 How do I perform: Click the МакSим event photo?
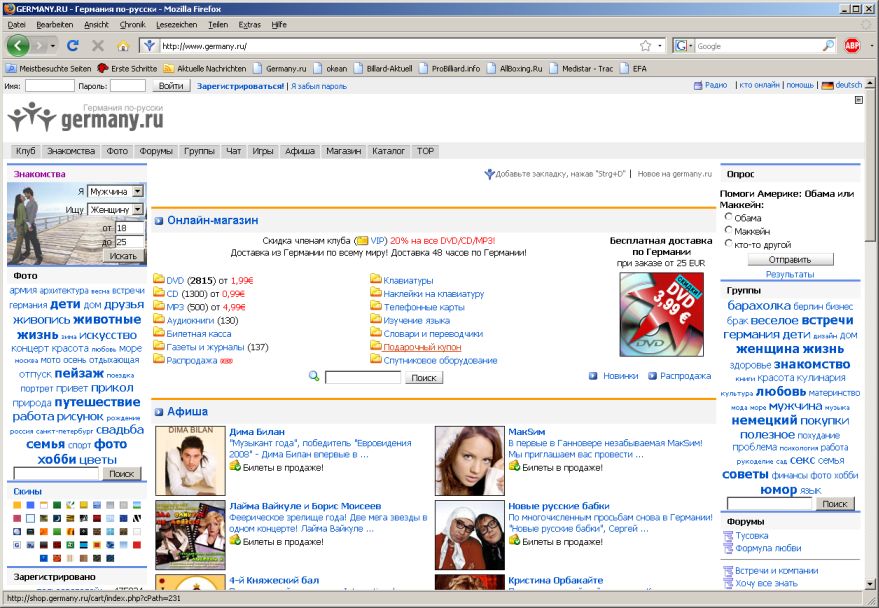[x=470, y=461]
